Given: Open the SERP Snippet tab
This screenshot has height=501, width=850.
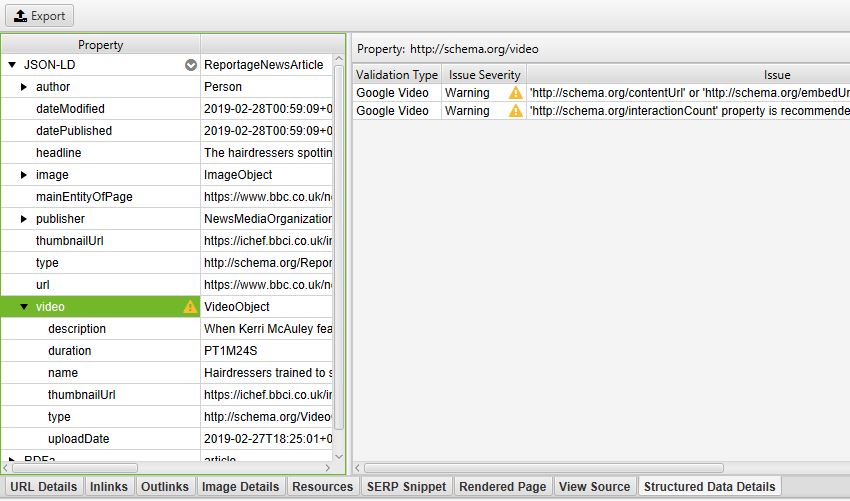Looking at the screenshot, I should (x=406, y=487).
